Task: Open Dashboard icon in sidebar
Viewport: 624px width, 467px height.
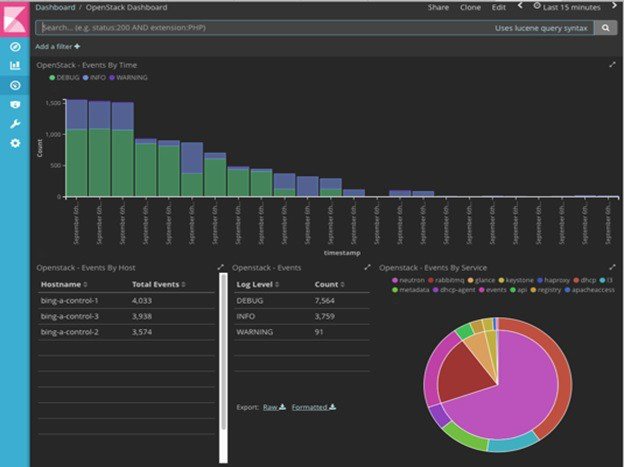Action: [x=15, y=85]
